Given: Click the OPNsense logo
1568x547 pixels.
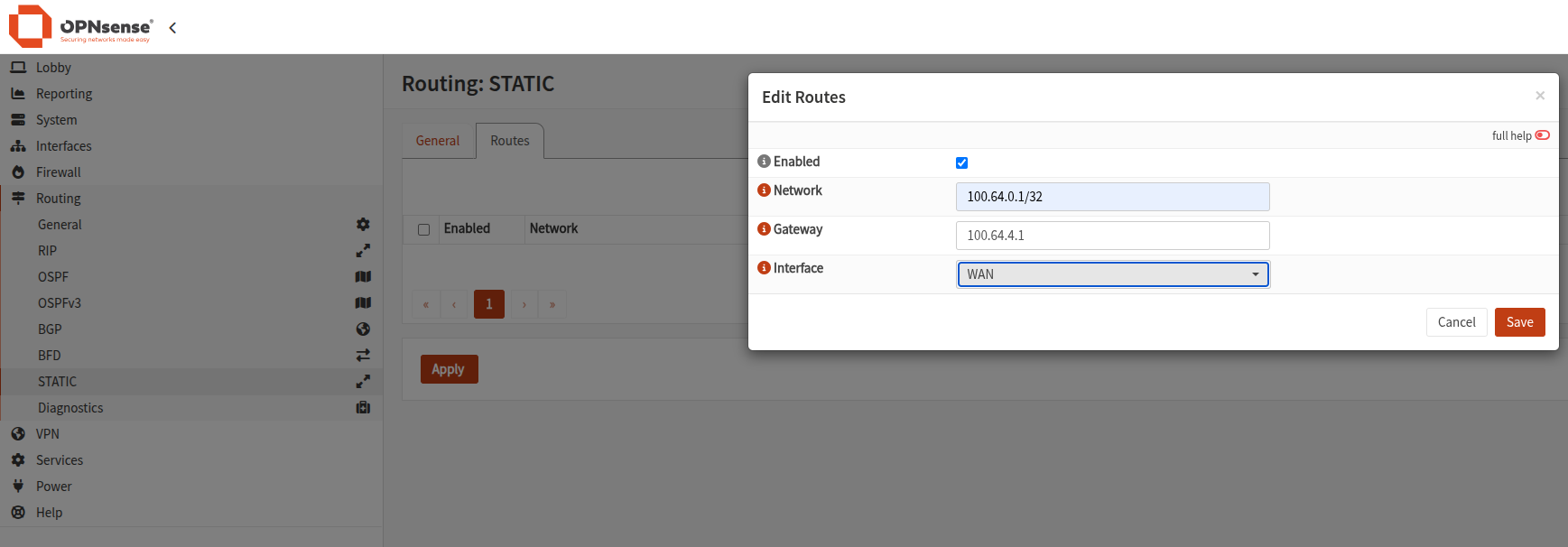Looking at the screenshot, I should tap(80, 26).
